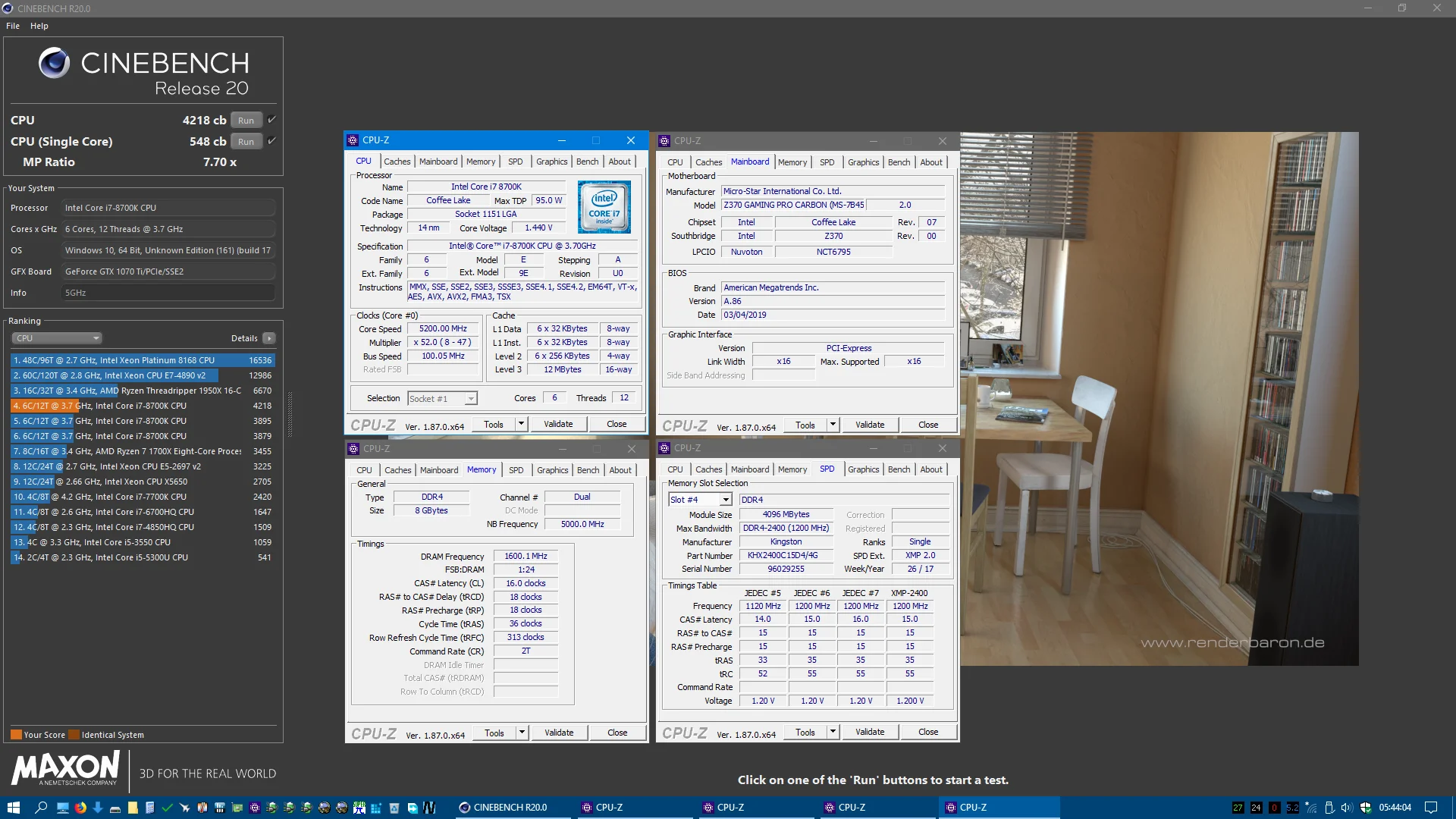The height and width of the screenshot is (819, 1456).
Task: Click the Identical System legend swatch
Action: (x=74, y=734)
